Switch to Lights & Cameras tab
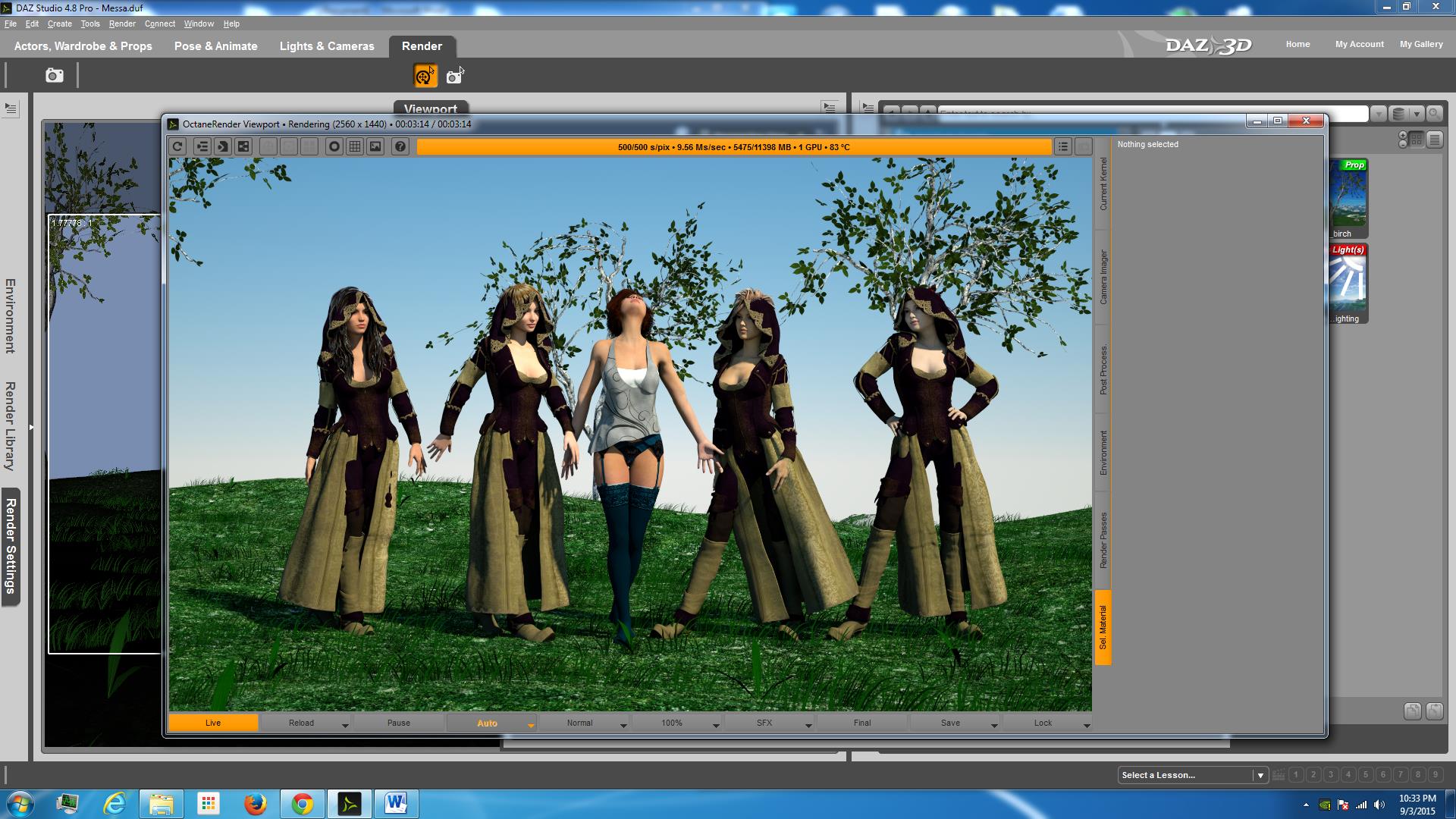Image resolution: width=1456 pixels, height=819 pixels. point(327,46)
